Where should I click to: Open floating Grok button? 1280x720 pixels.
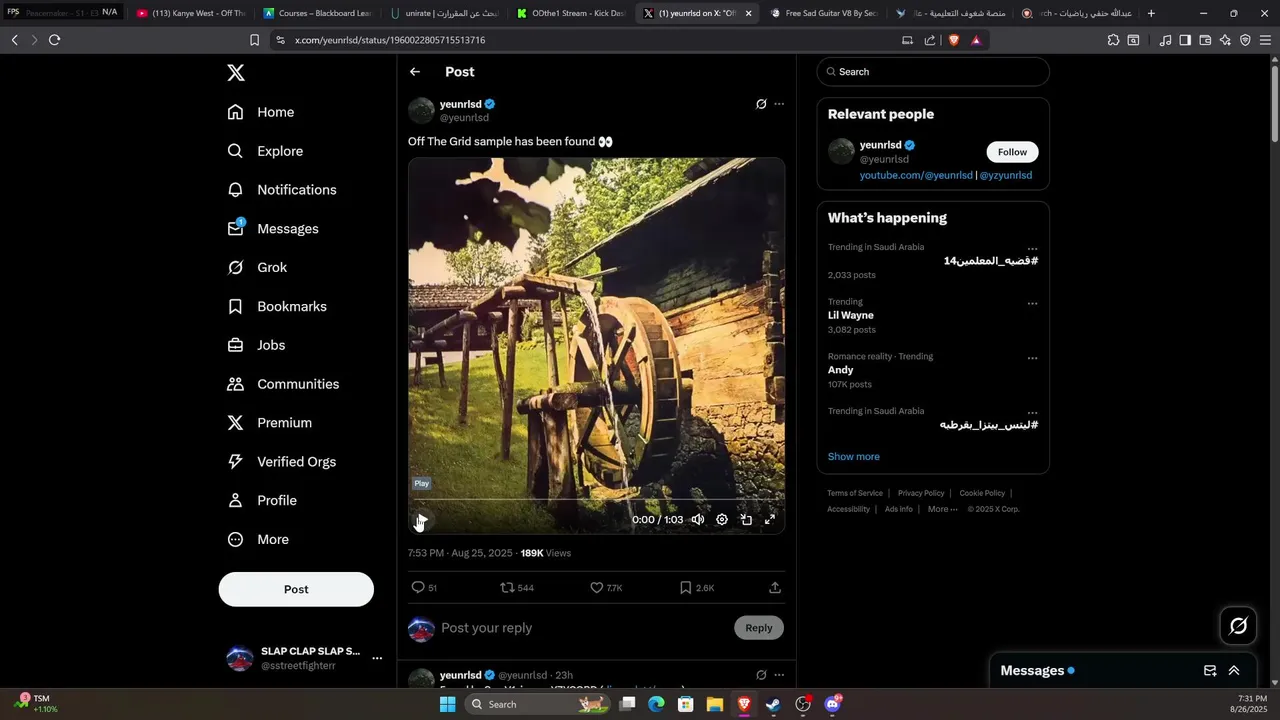pyautogui.click(x=1238, y=626)
